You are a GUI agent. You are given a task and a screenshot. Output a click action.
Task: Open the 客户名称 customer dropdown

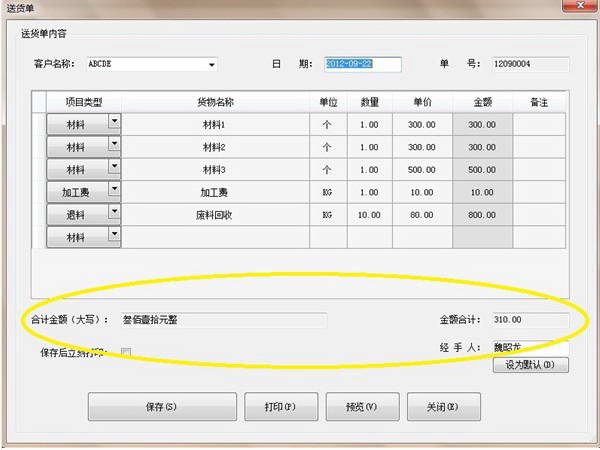[x=211, y=65]
